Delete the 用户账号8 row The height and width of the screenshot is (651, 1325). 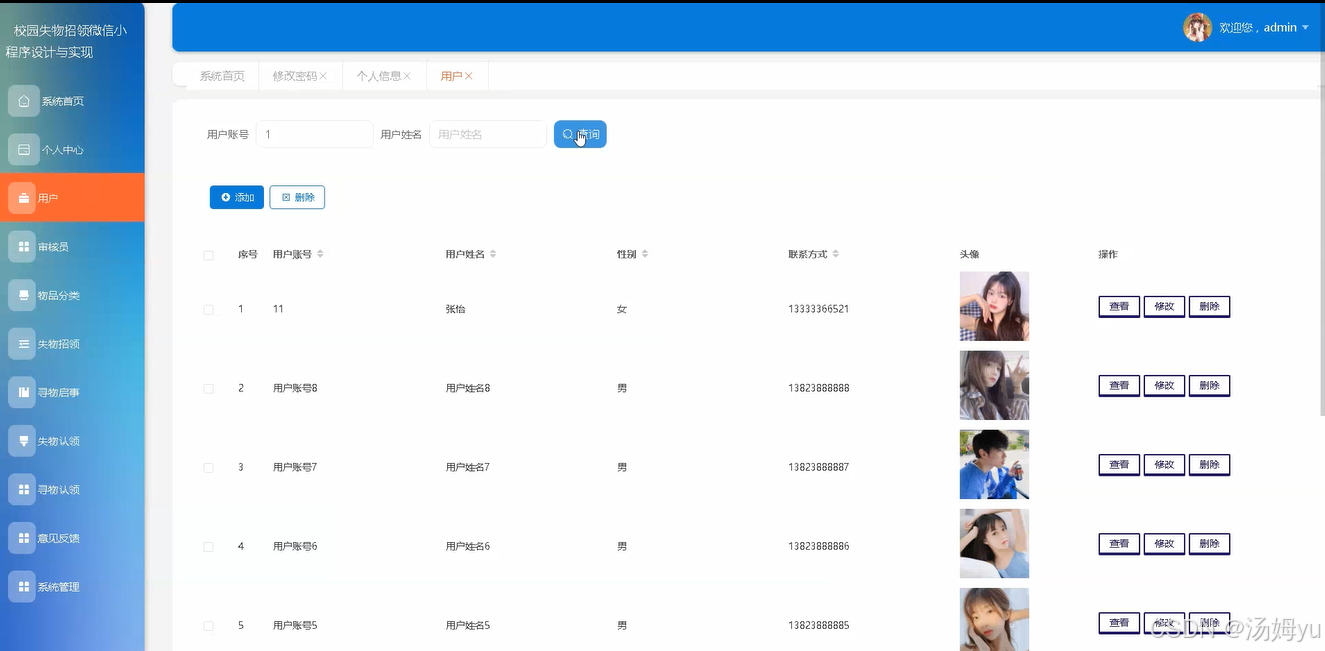[x=1209, y=386]
